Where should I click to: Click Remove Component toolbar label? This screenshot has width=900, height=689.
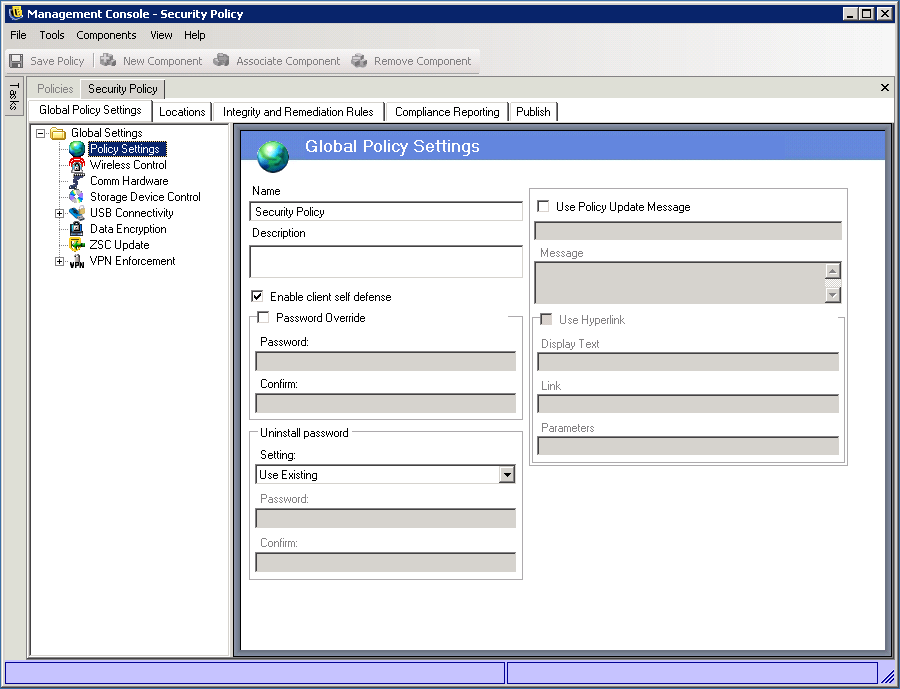pyautogui.click(x=422, y=61)
